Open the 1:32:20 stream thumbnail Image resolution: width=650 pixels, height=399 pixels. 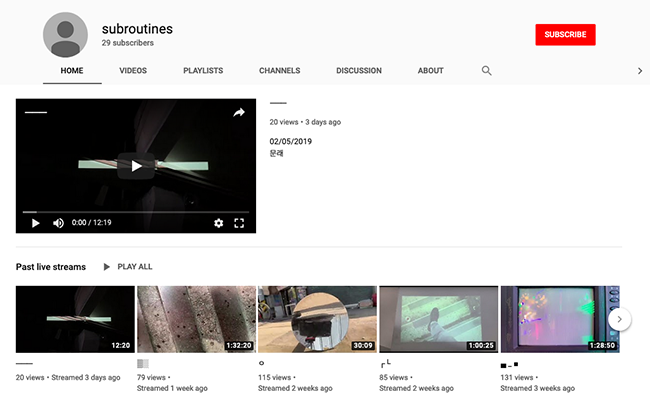click(196, 319)
